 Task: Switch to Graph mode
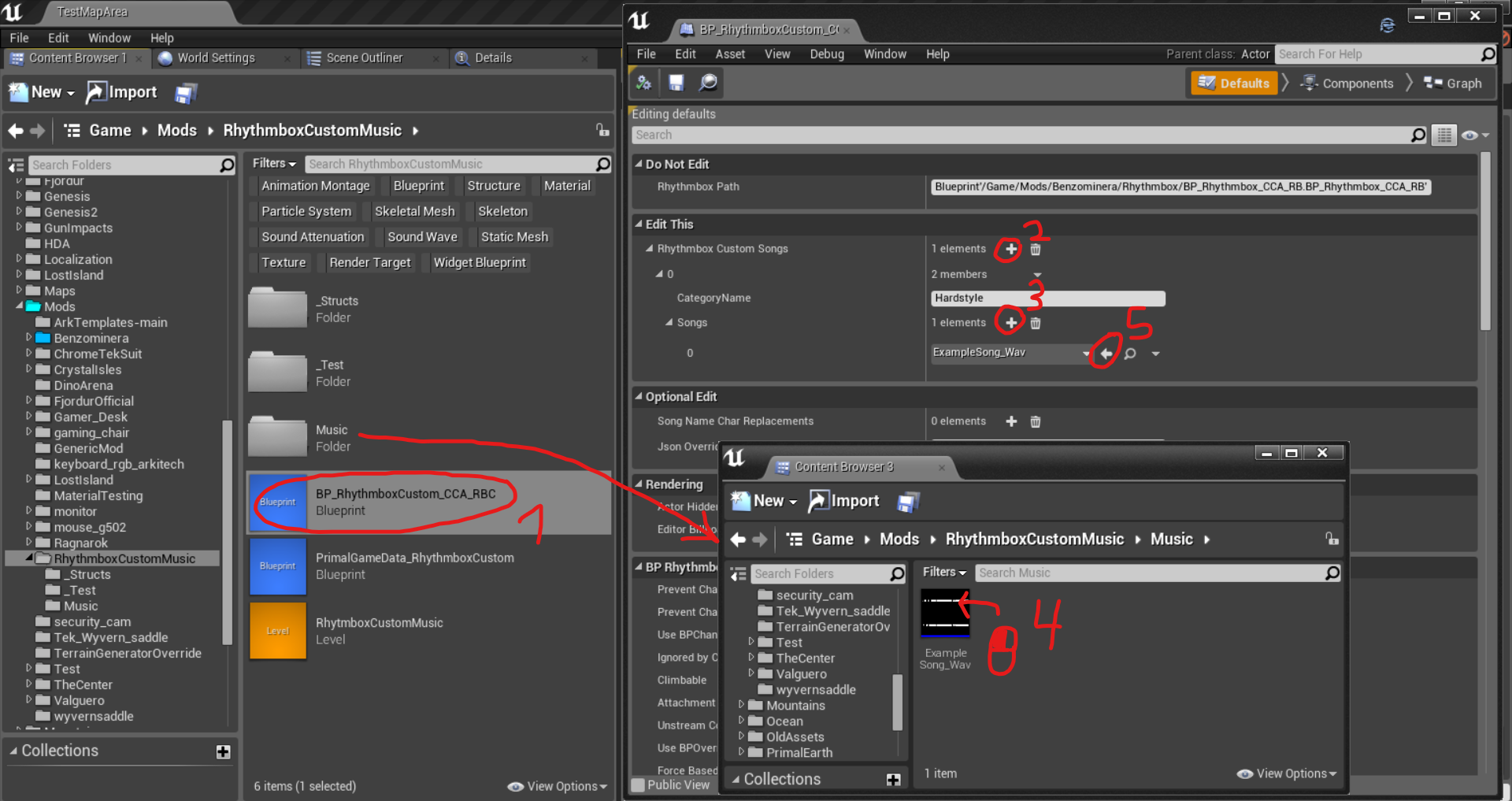point(1453,83)
